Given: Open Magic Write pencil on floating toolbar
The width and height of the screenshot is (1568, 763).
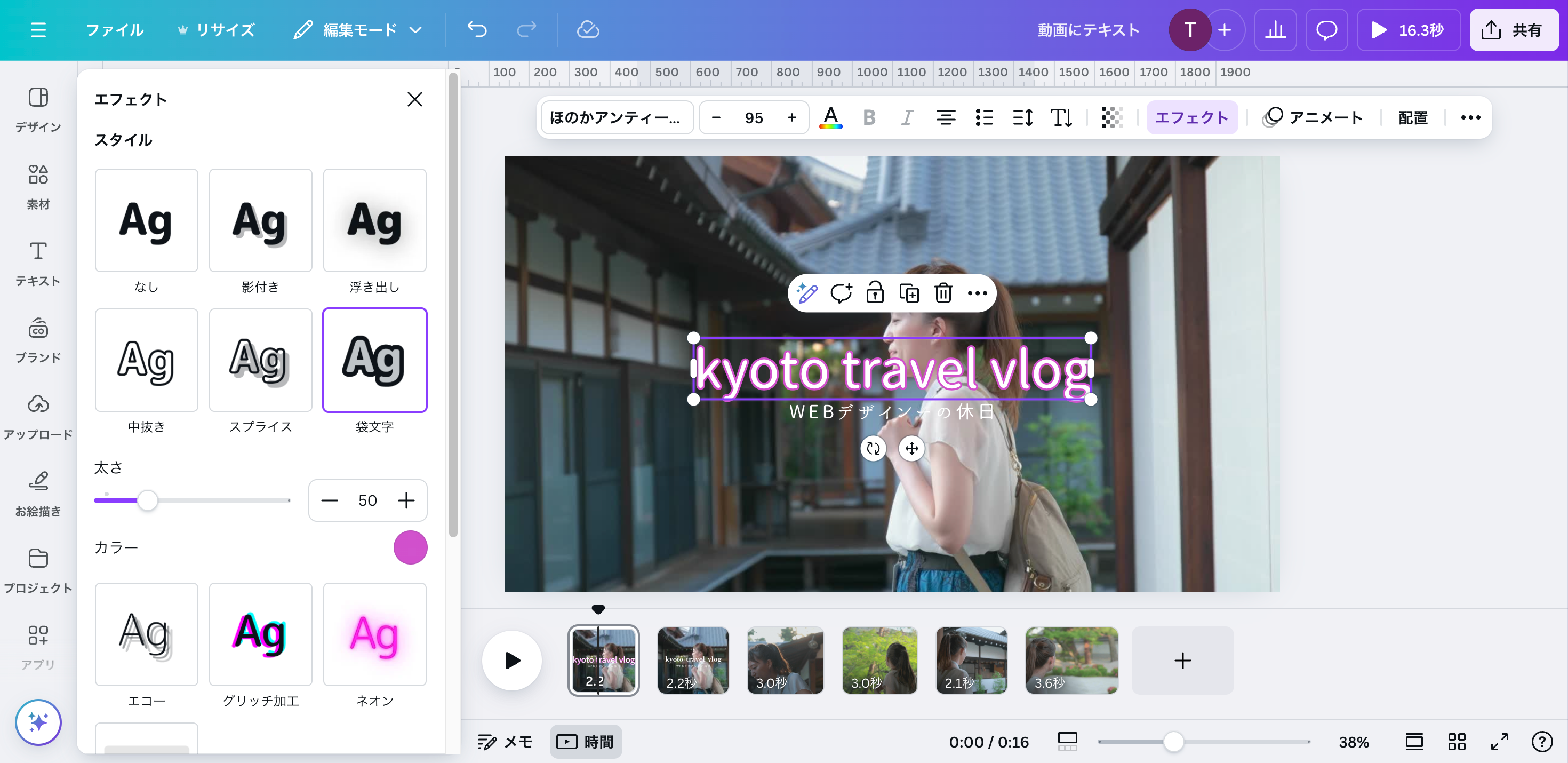Looking at the screenshot, I should 807,293.
